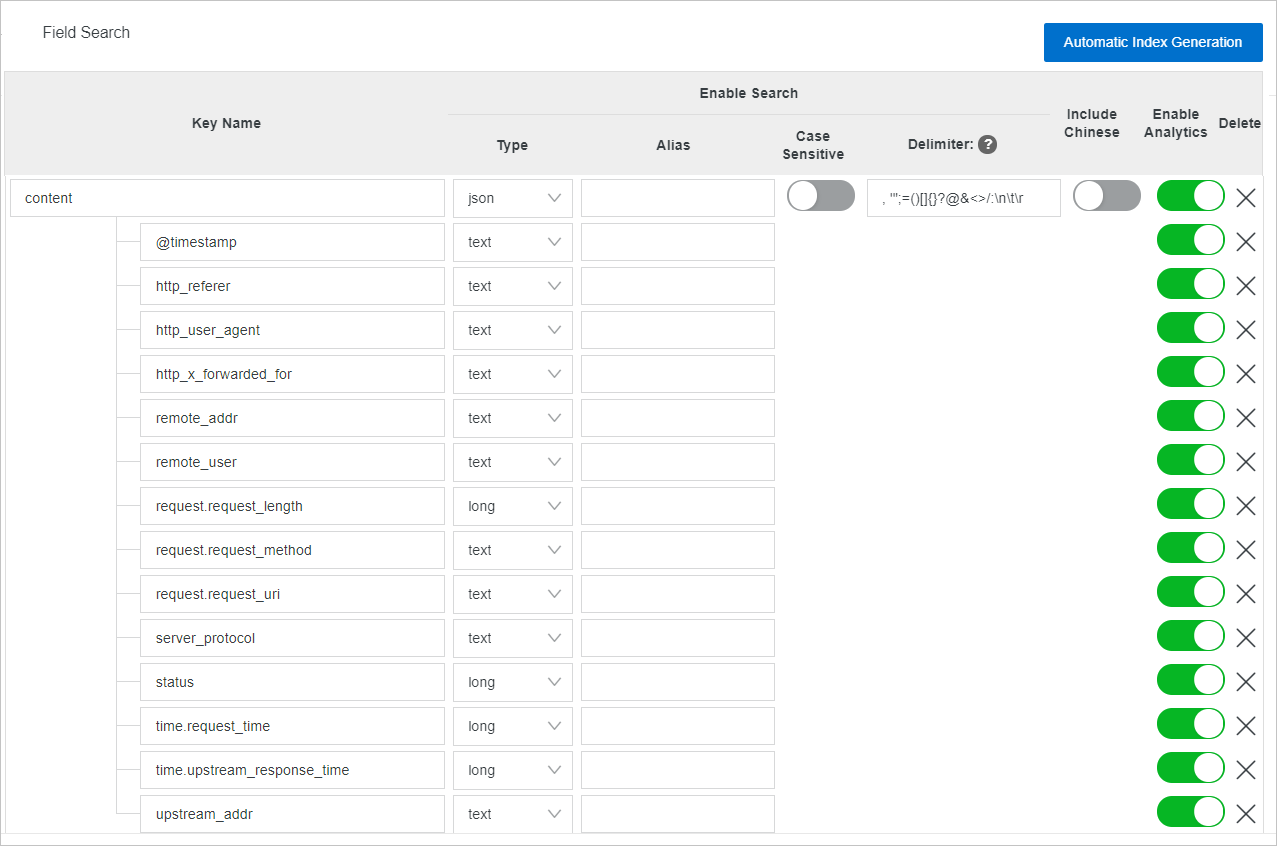The height and width of the screenshot is (846, 1277).
Task: Delete the remote_addr field row
Action: coord(1246,418)
